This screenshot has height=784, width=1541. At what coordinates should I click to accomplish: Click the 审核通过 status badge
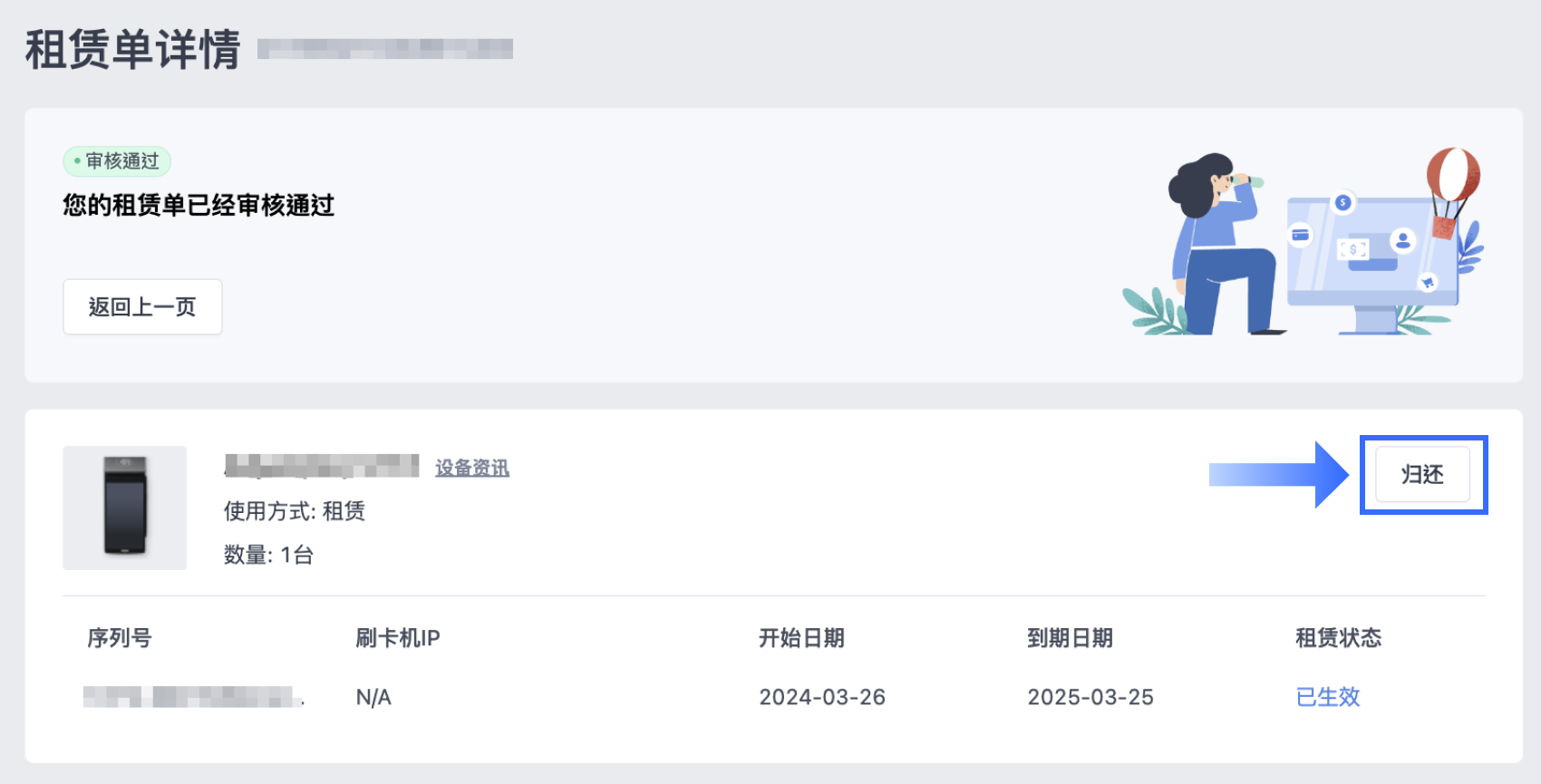(117, 161)
